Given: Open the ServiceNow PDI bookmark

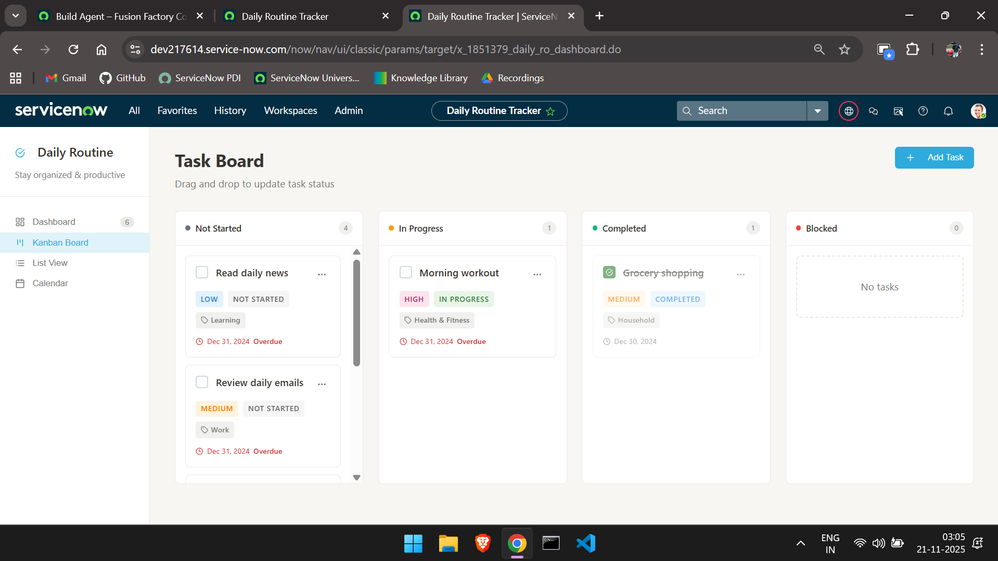Looking at the screenshot, I should [200, 78].
